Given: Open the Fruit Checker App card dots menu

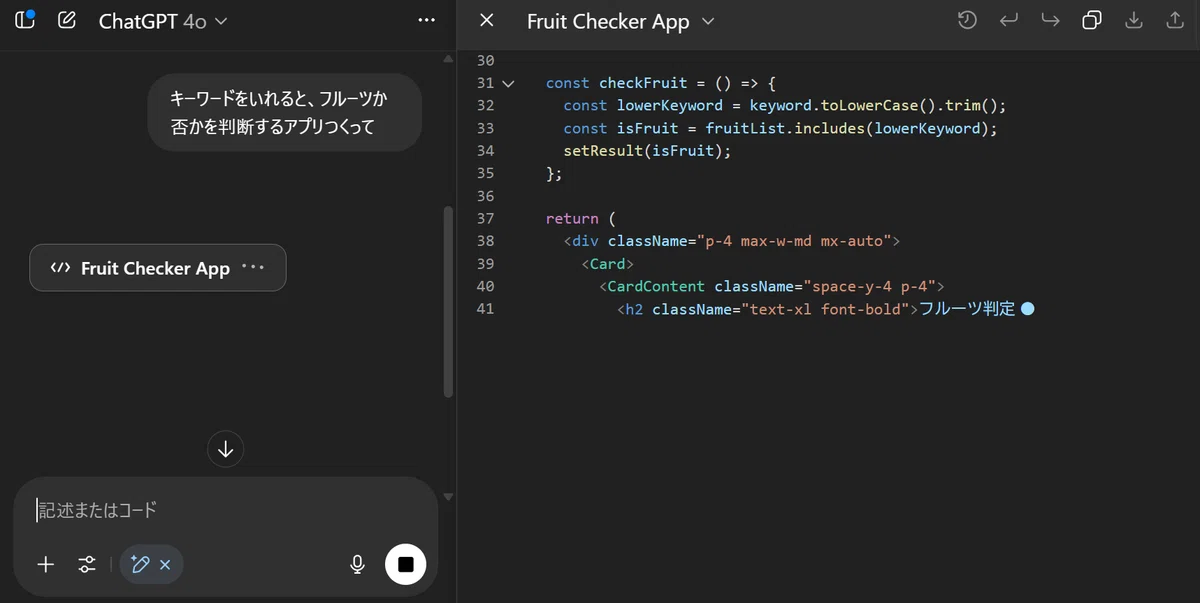Looking at the screenshot, I should pos(253,267).
